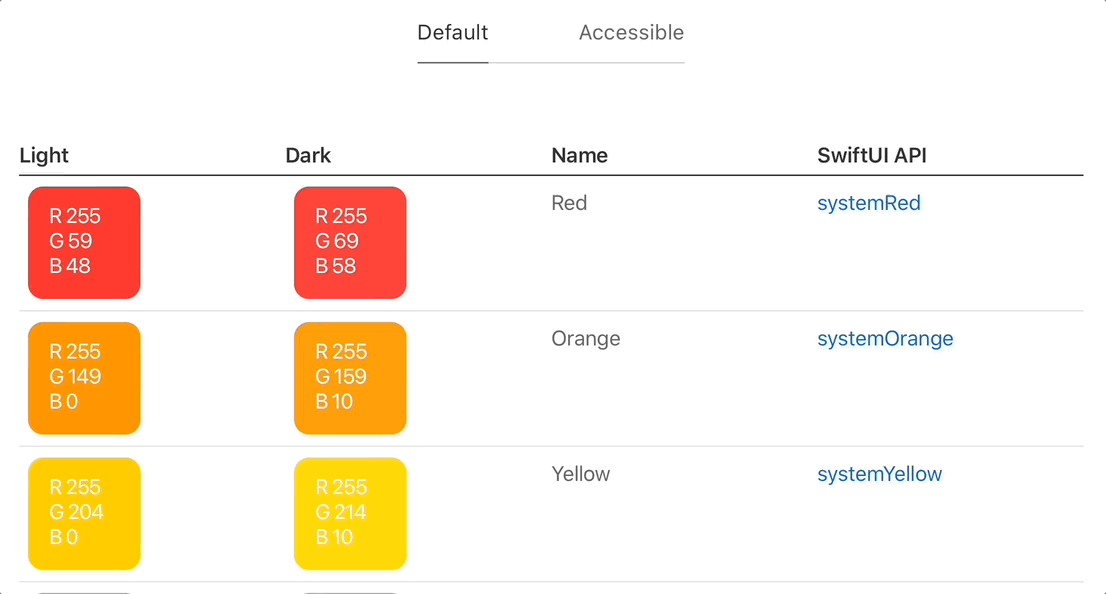The height and width of the screenshot is (594, 1106).
Task: Open the systemYellow API link
Action: point(880,474)
